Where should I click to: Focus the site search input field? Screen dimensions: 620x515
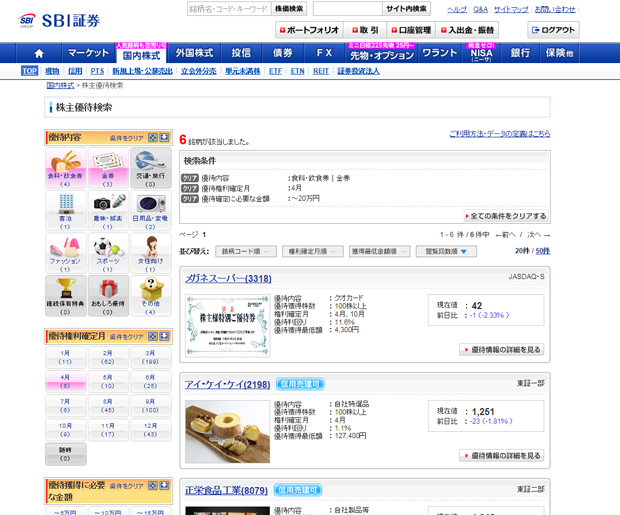tap(348, 9)
